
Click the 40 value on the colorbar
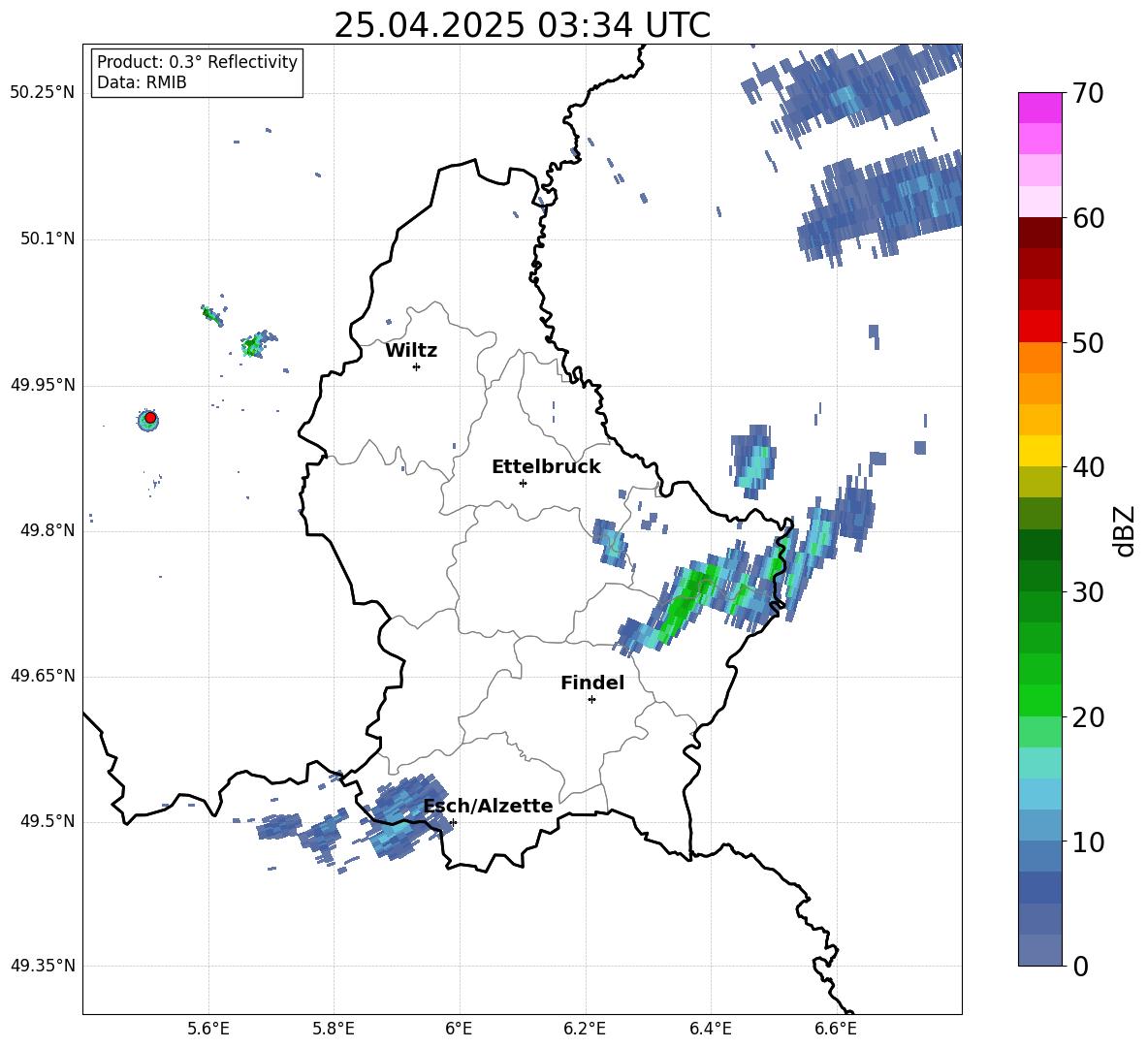tap(1088, 467)
